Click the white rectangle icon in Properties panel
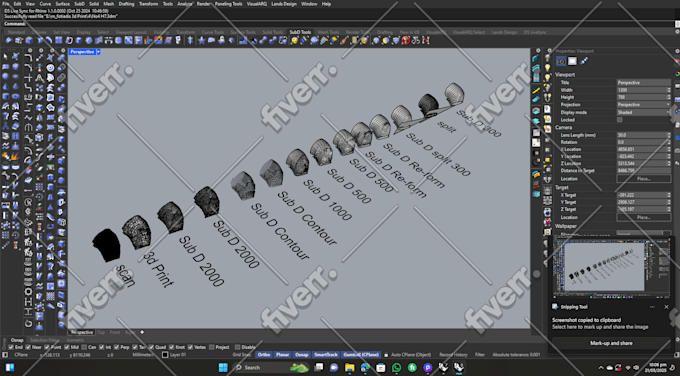Image resolution: width=680 pixels, height=376 pixels. click(x=572, y=61)
